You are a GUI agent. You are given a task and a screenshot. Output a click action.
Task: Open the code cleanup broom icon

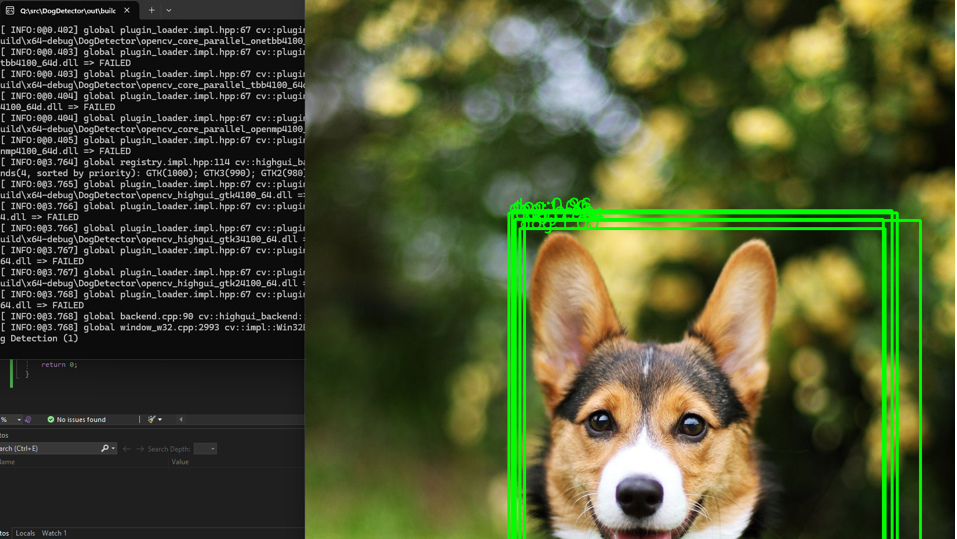point(151,420)
